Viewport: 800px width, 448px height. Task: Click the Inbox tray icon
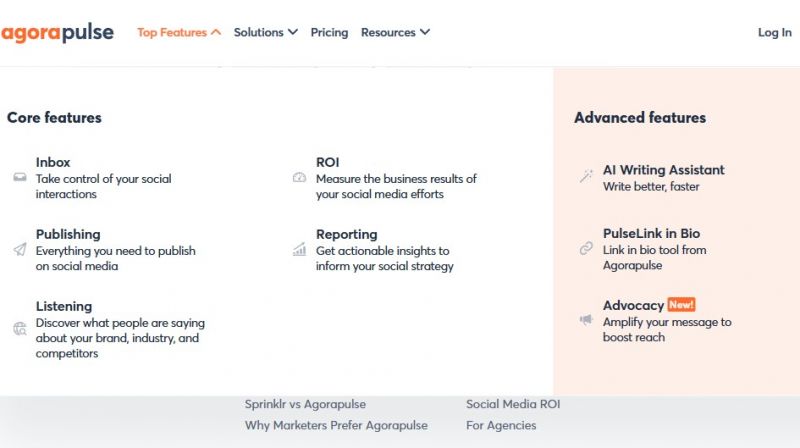[20, 178]
